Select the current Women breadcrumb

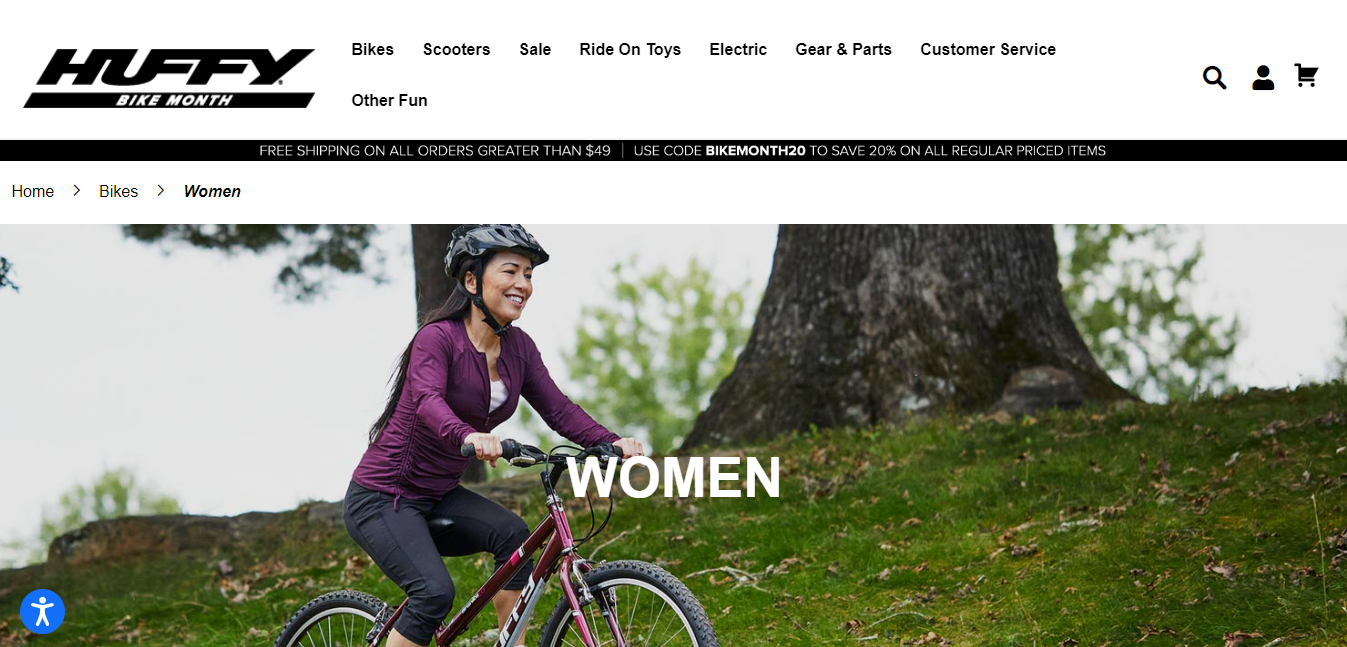(x=212, y=191)
